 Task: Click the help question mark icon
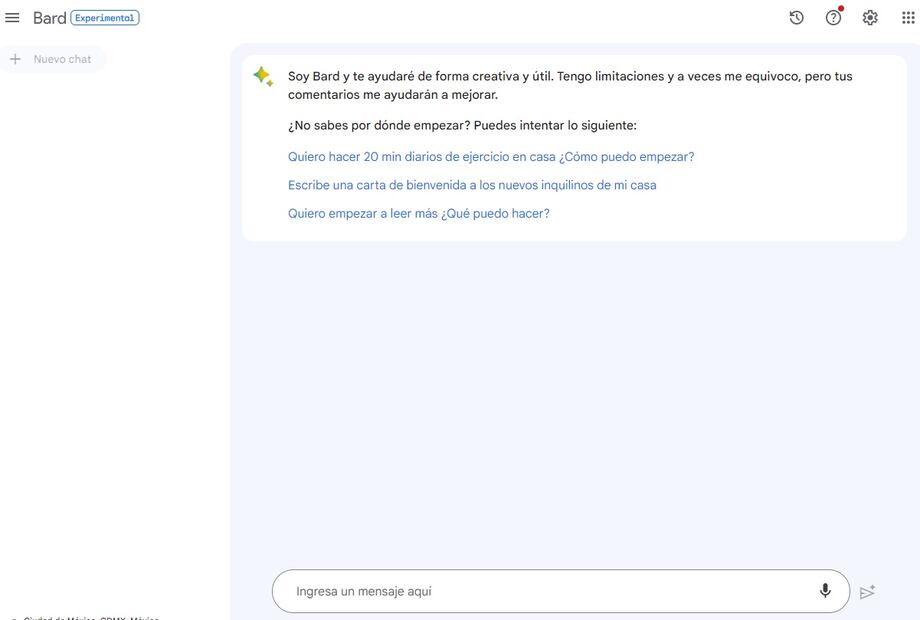tap(833, 18)
